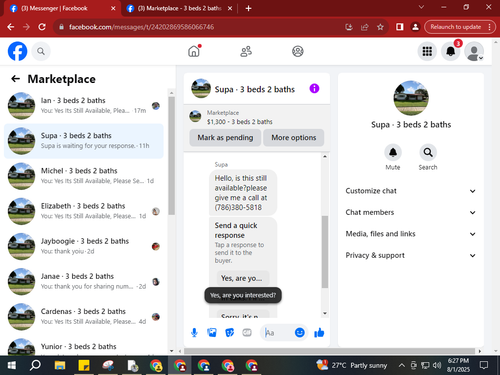Open Chrome tab search dropdown arrow

(x=421, y=7)
